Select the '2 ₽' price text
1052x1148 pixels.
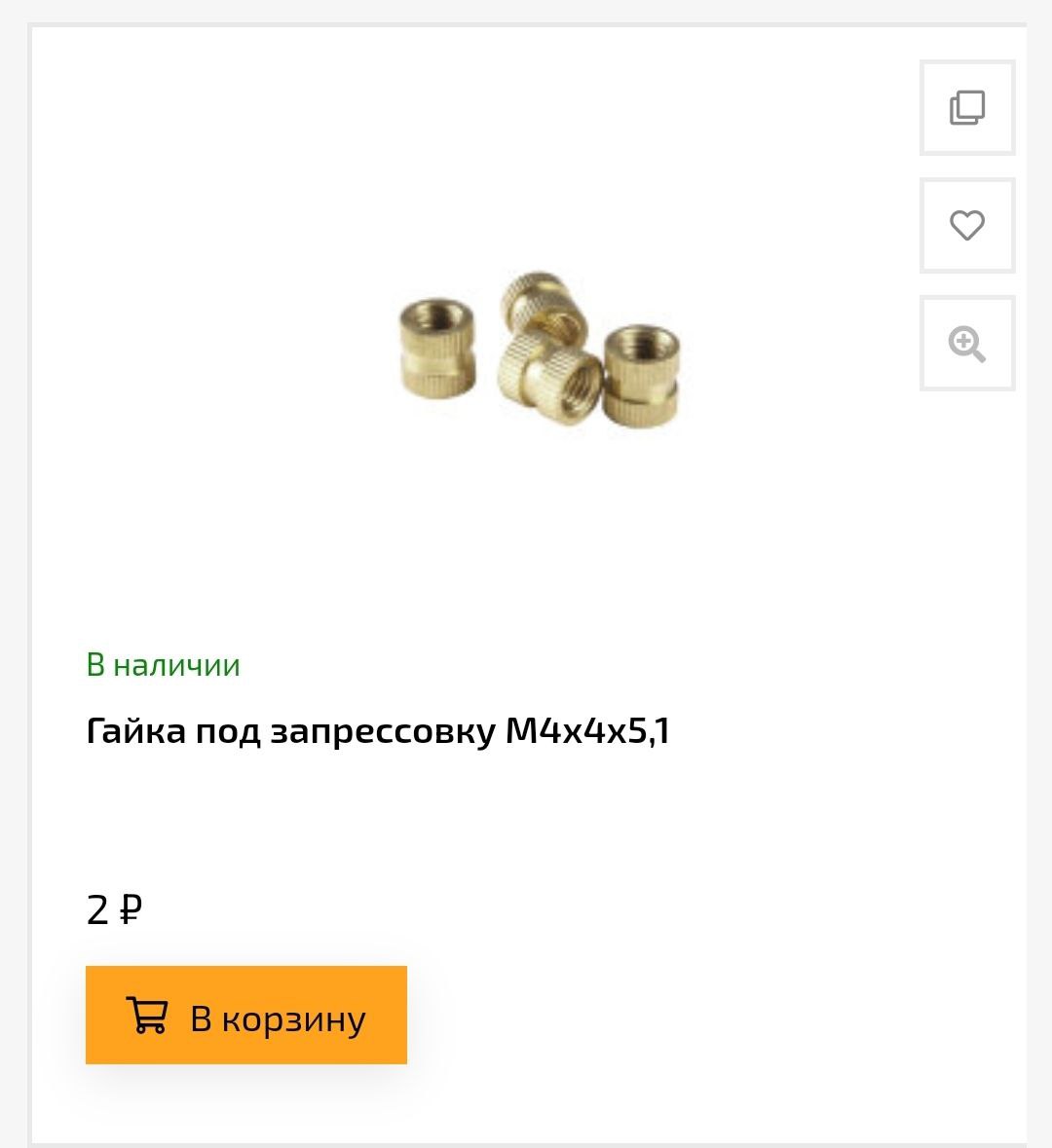coord(114,910)
